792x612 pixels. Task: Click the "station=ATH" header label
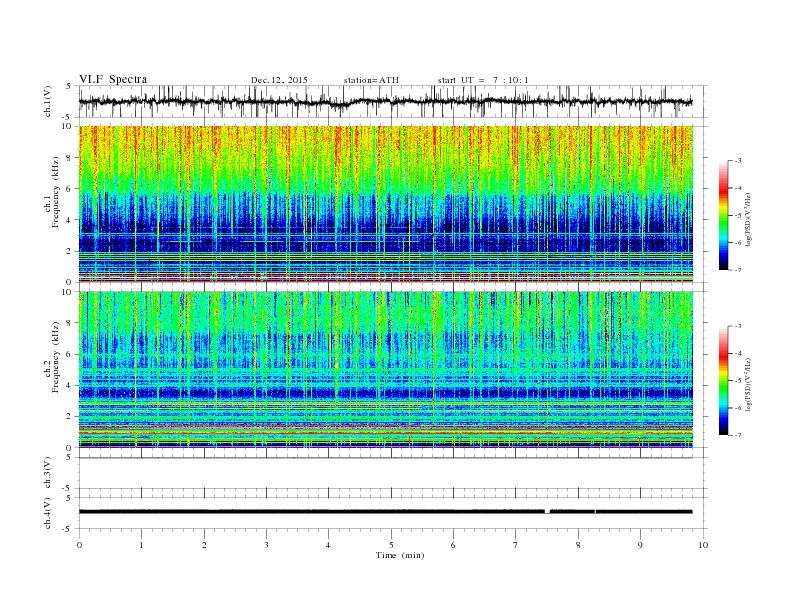coord(371,80)
